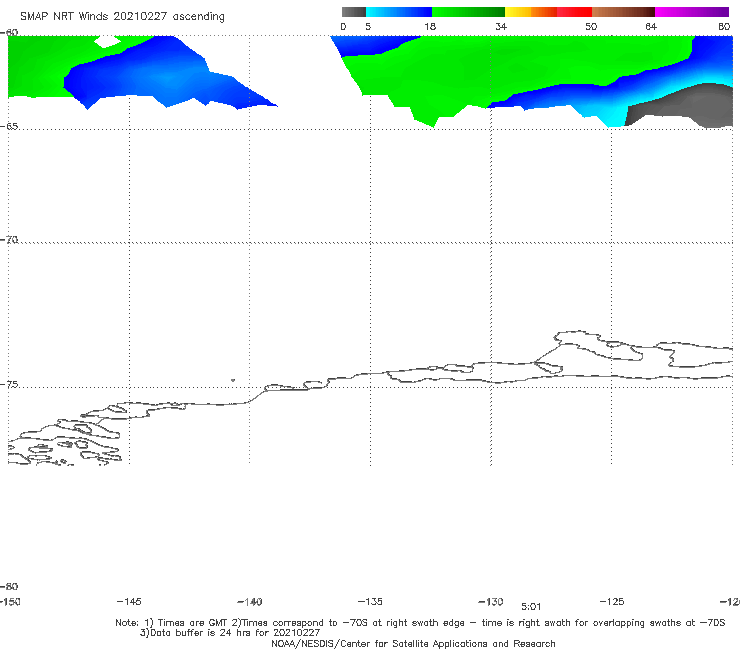The height and width of the screenshot is (650, 740).
Task: Click the swath time label "5:01"
Action: pos(531,607)
